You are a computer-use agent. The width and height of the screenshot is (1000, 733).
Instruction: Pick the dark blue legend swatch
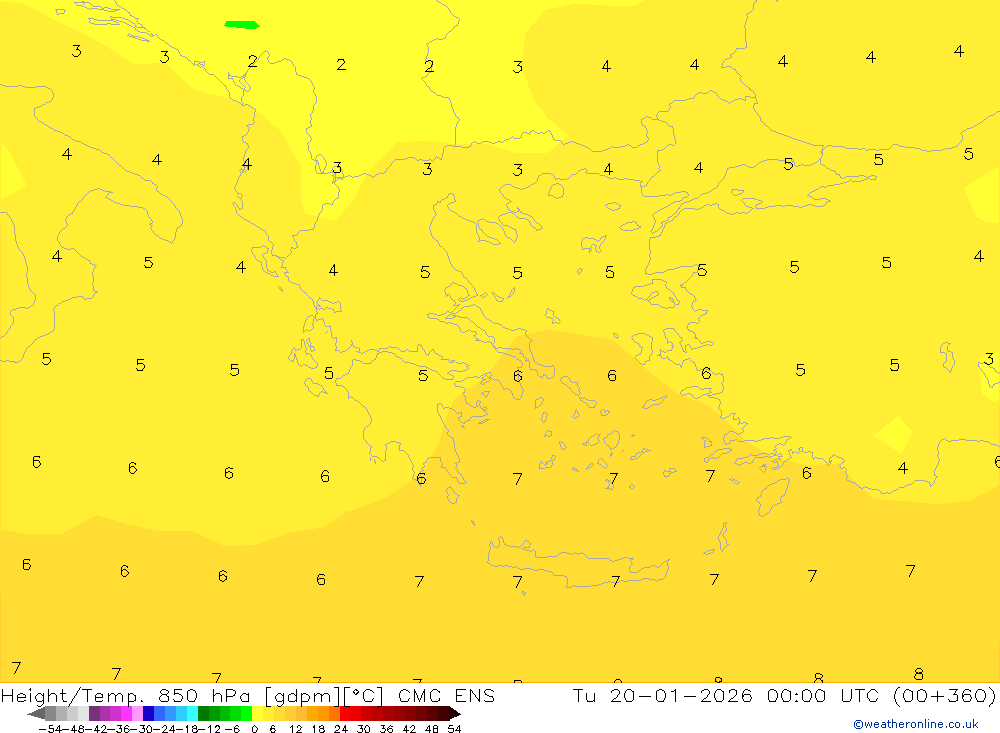tap(148, 714)
